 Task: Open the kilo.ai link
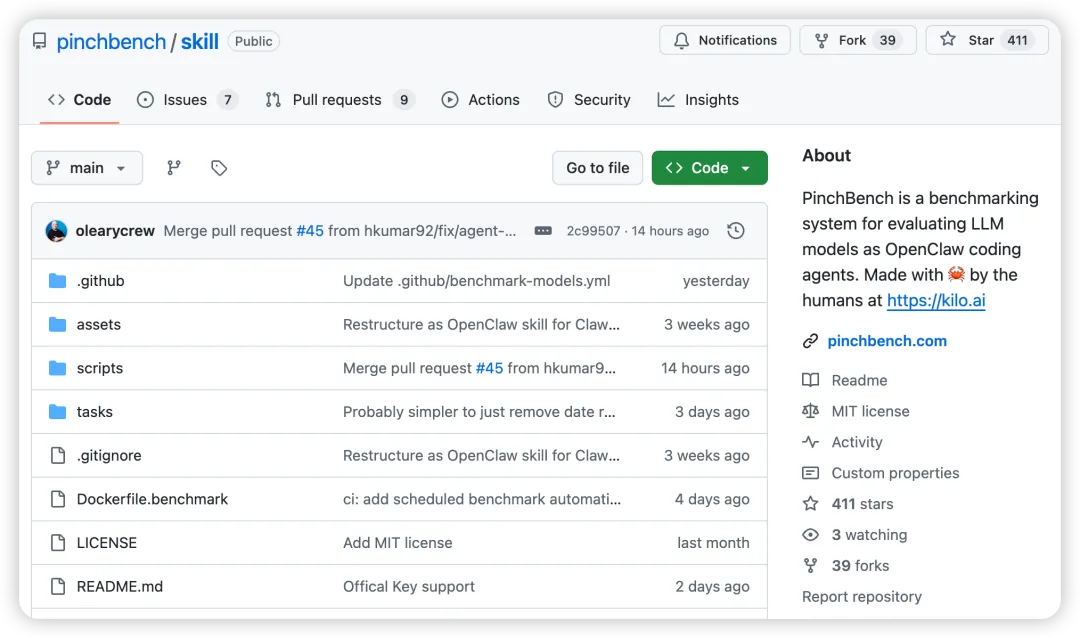(936, 300)
